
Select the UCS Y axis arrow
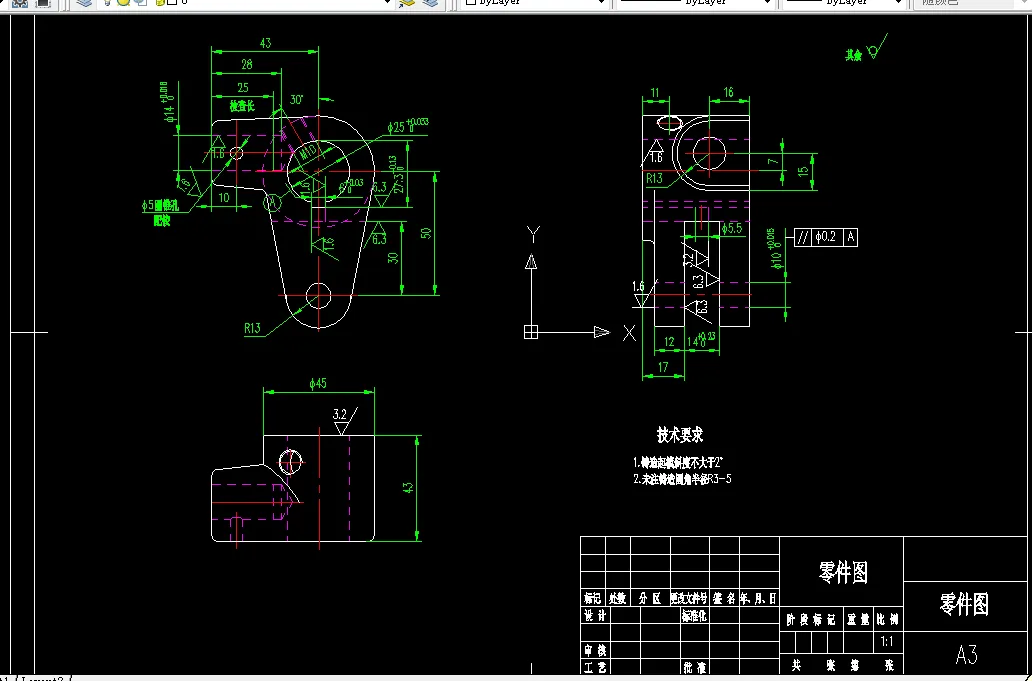tap(531, 262)
